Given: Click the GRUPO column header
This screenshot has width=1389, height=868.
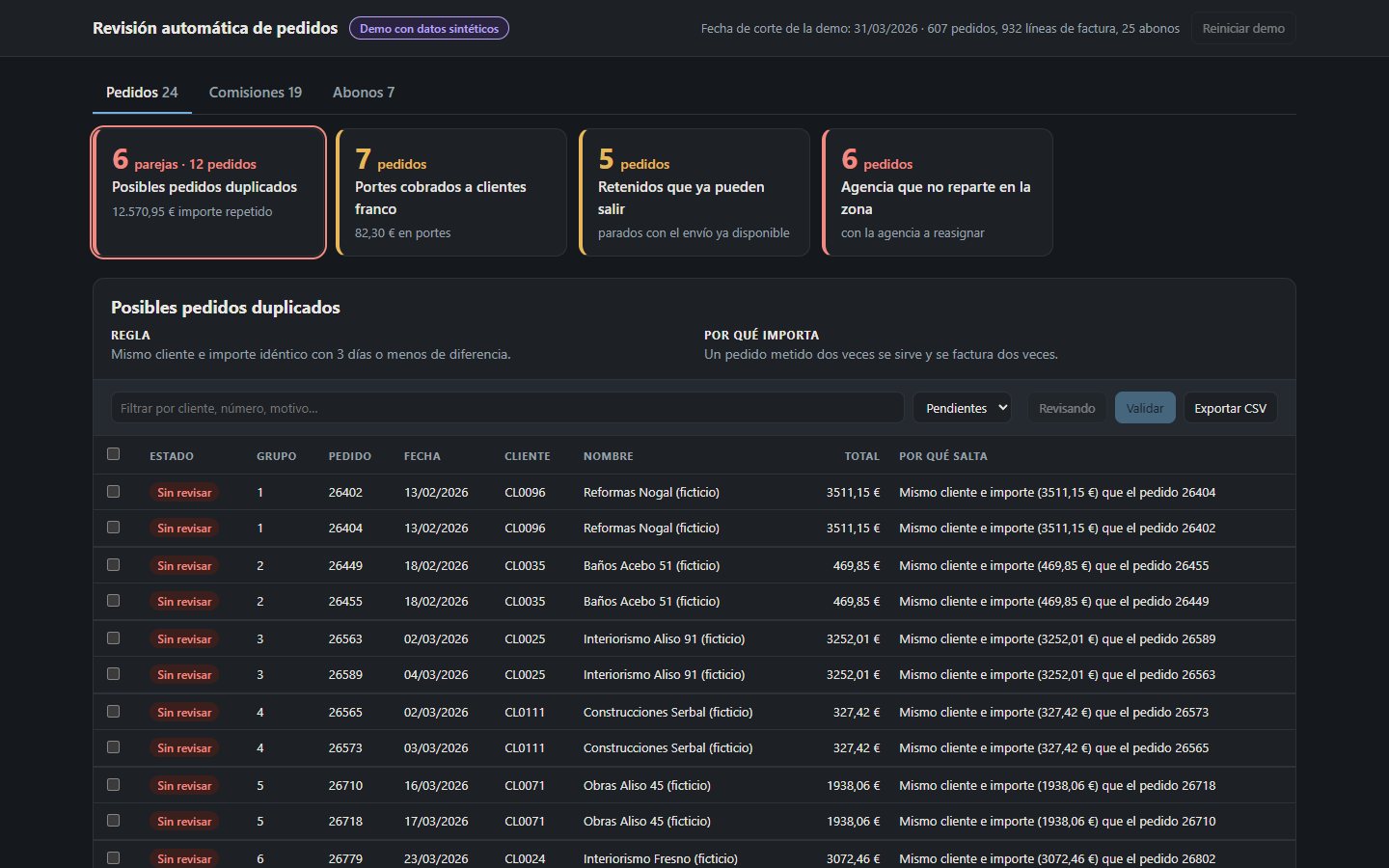Looking at the screenshot, I should (x=277, y=456).
